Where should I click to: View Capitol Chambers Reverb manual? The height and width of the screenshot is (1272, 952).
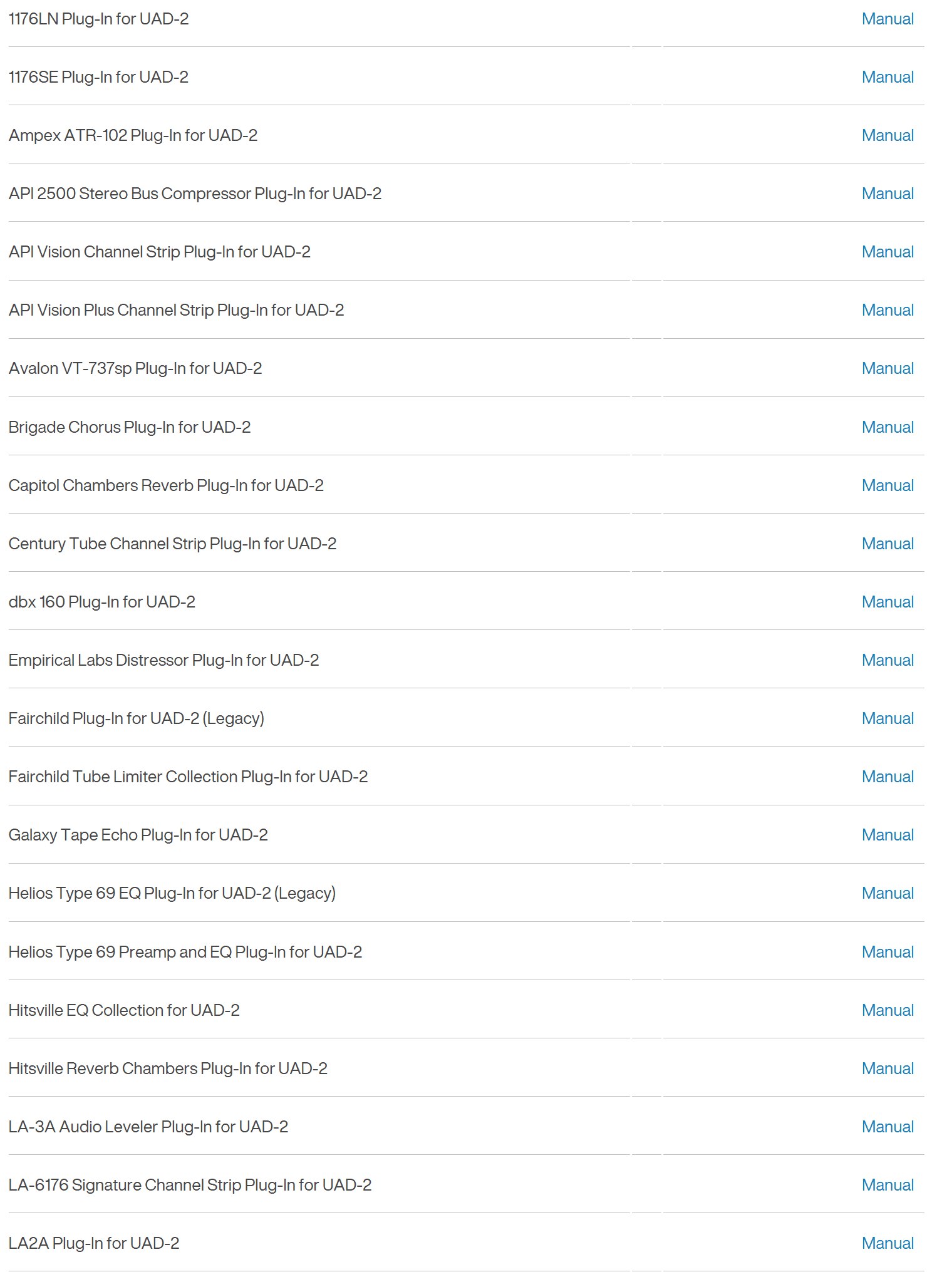click(x=887, y=486)
